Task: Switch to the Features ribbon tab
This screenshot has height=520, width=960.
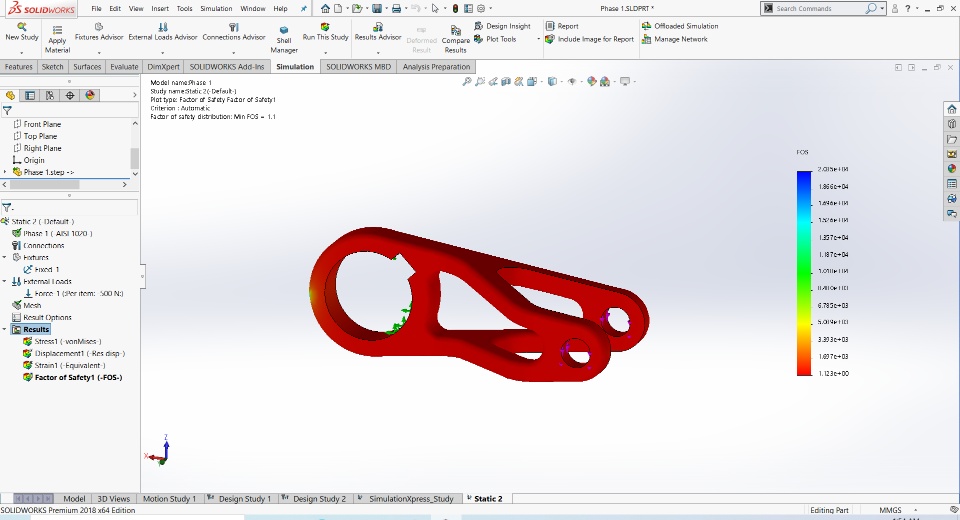Action: coord(18,67)
